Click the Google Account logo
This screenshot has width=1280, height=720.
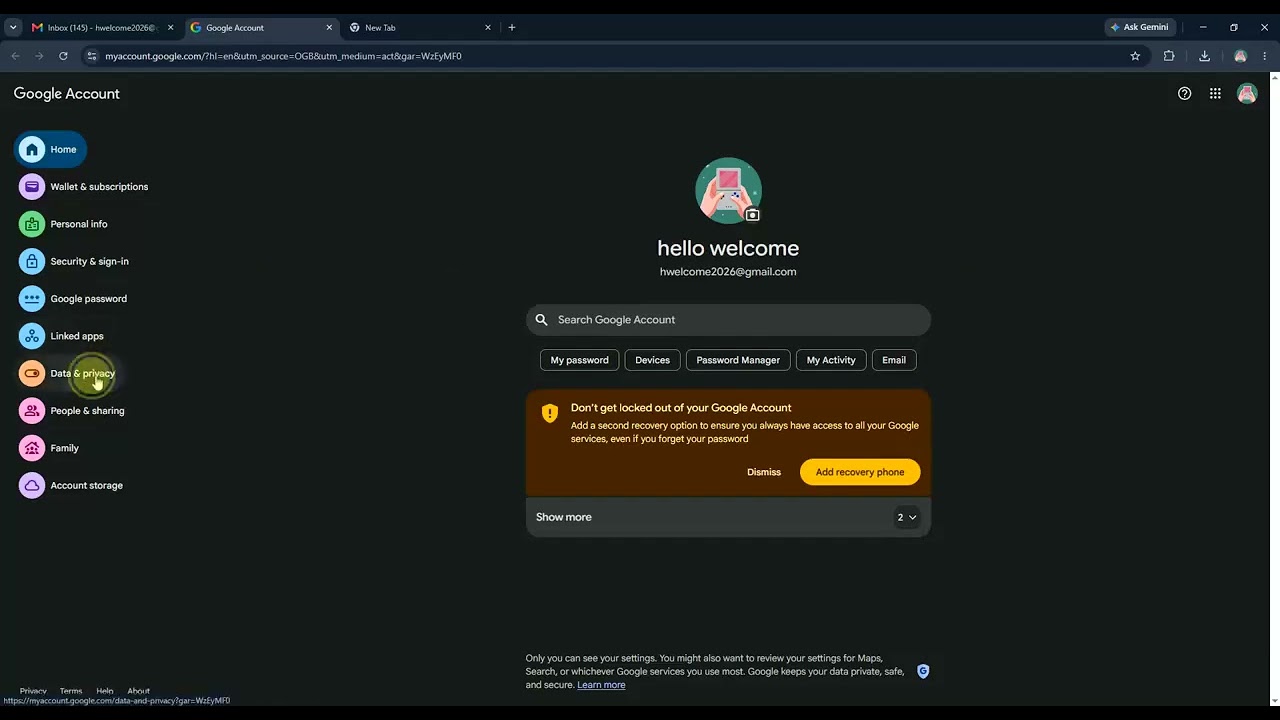(66, 94)
